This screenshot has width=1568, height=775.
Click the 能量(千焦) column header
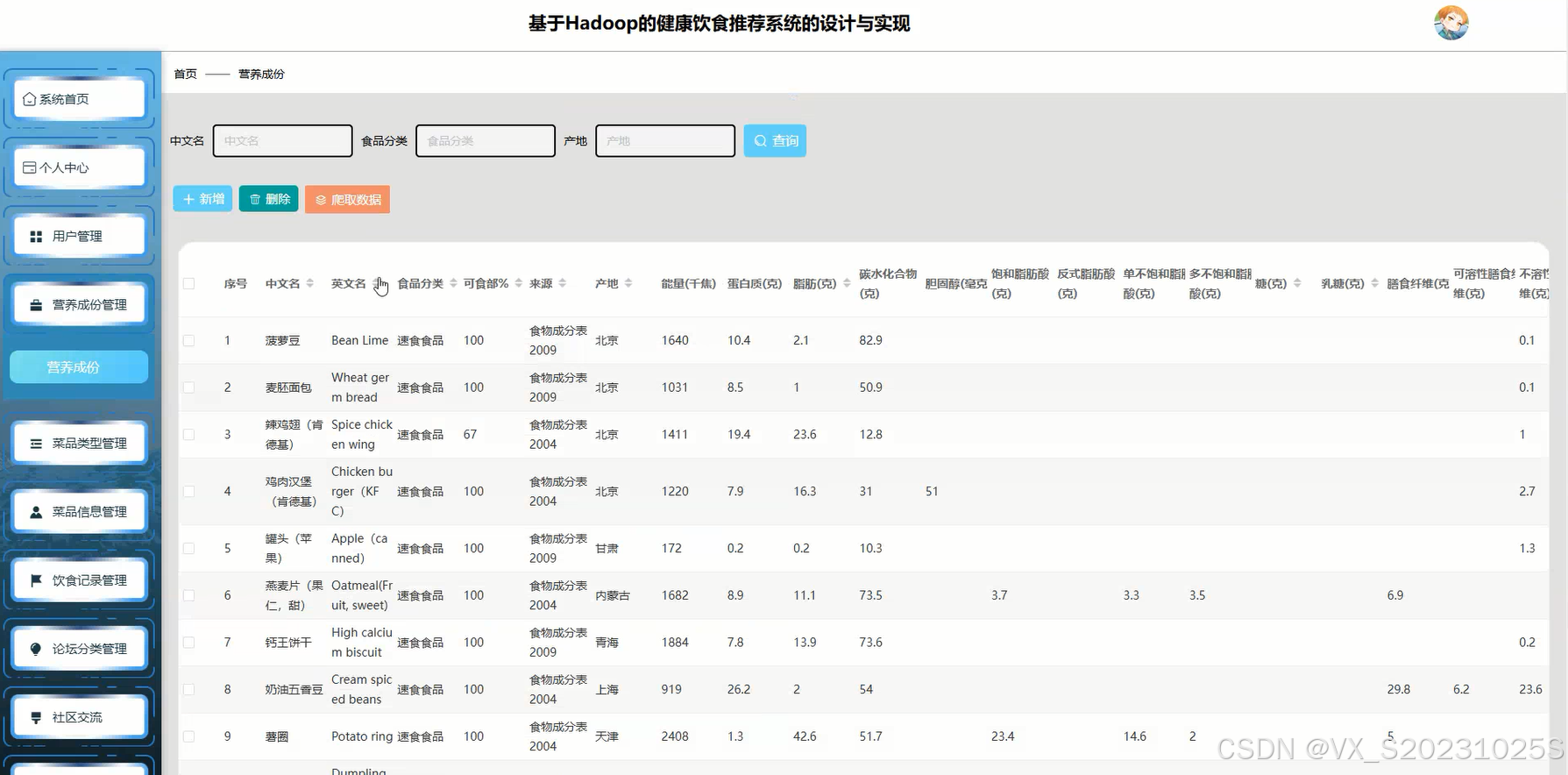coord(688,283)
